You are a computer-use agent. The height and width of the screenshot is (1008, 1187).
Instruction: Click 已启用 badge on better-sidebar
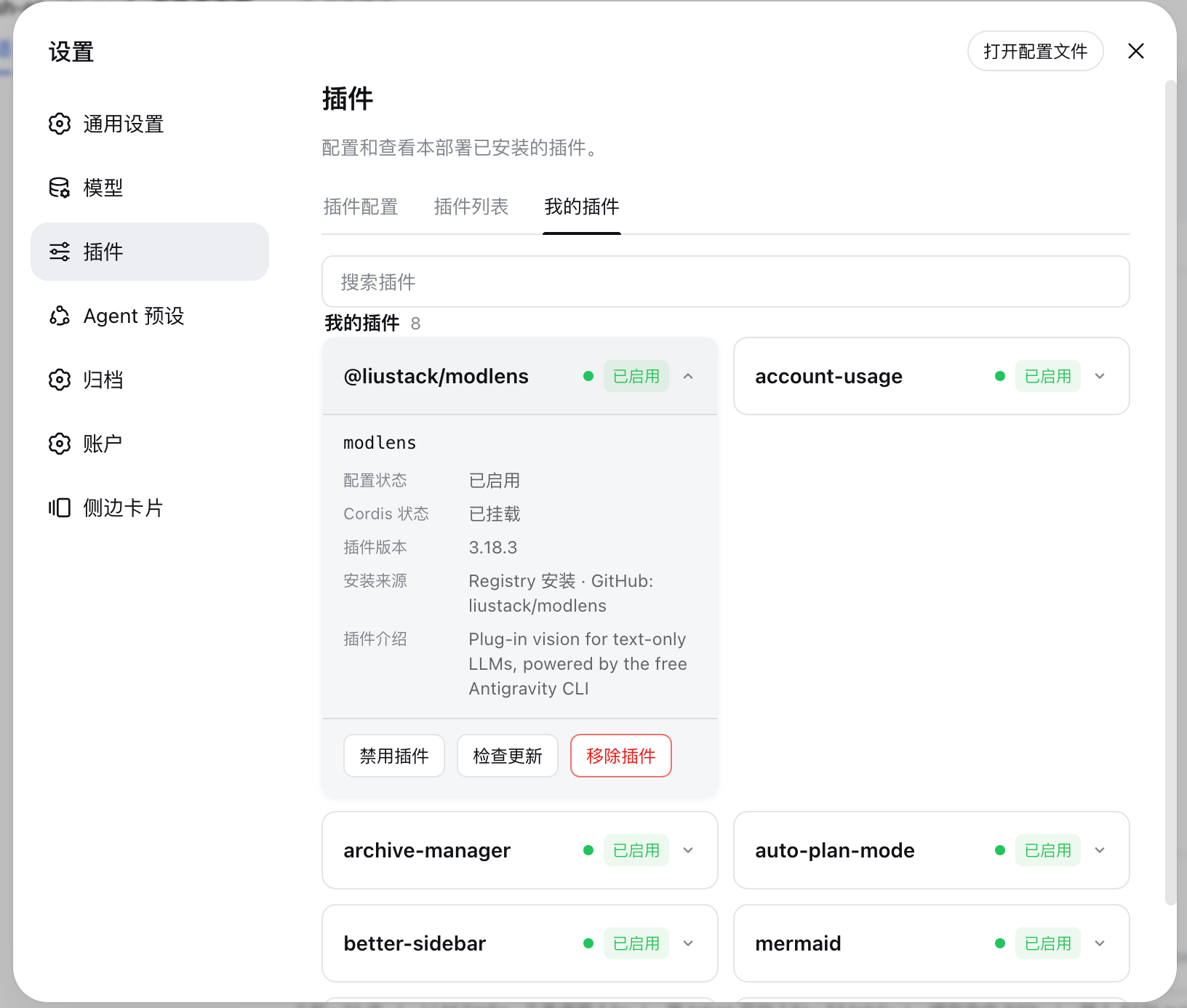coord(636,943)
